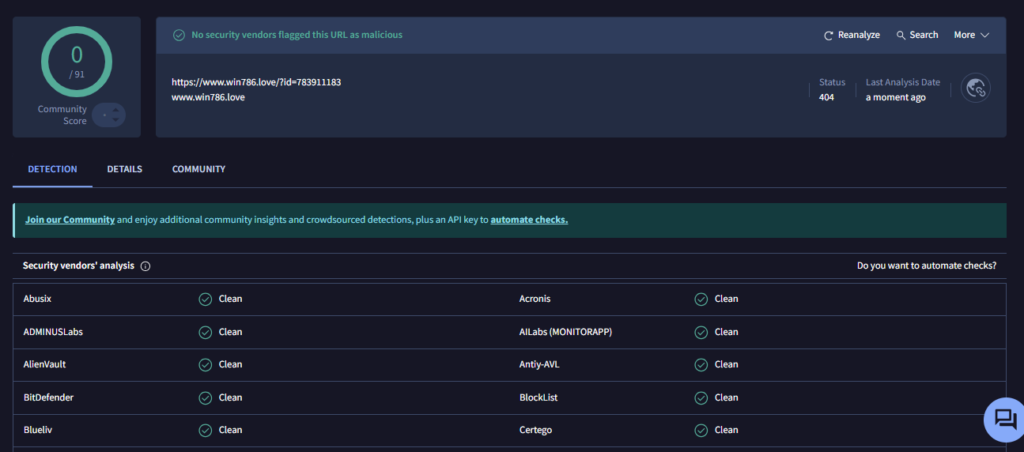
Task: Click the Acronis clean checkmark icon
Action: point(701,299)
